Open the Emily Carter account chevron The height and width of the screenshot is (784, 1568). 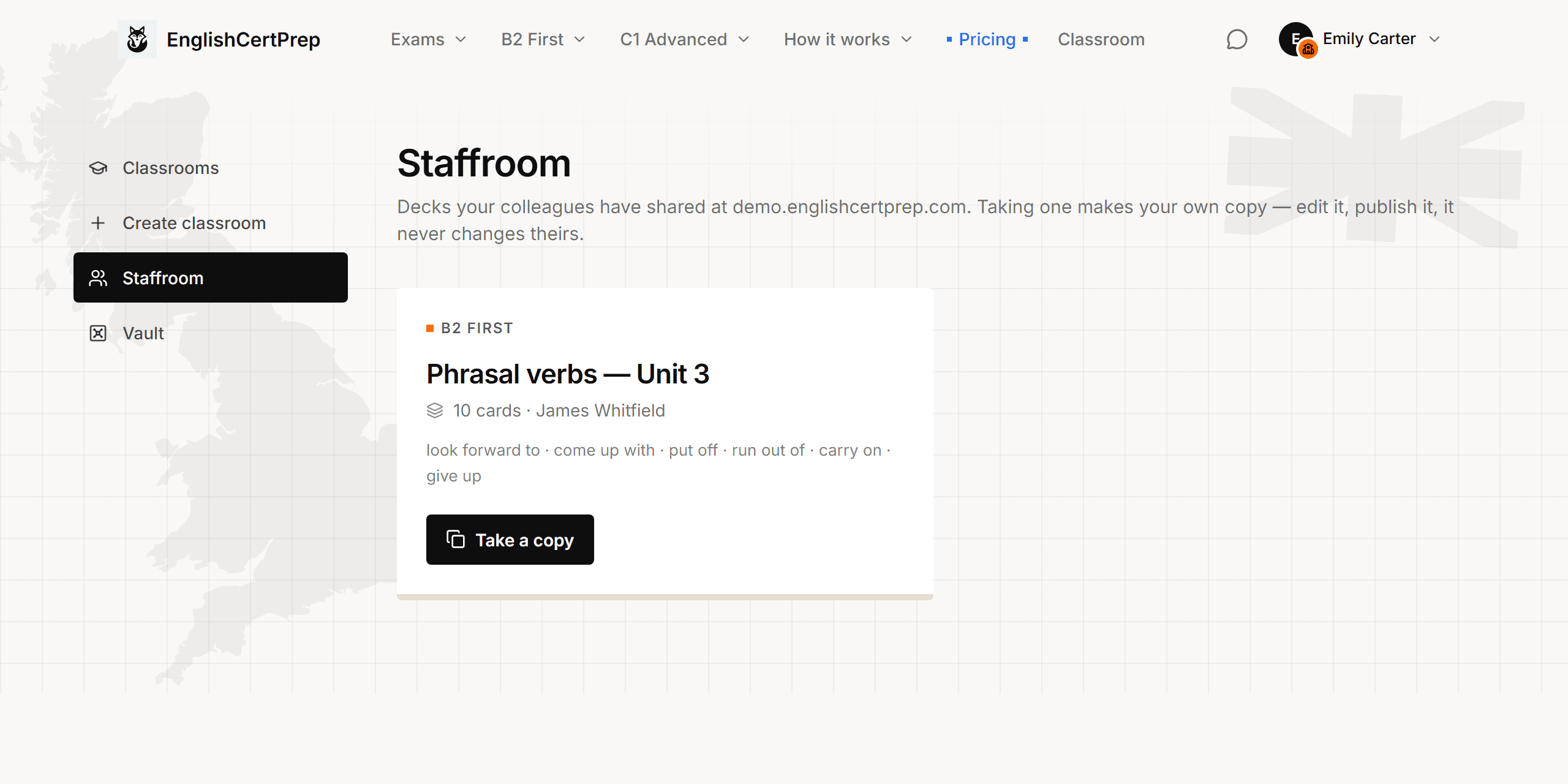(x=1434, y=39)
